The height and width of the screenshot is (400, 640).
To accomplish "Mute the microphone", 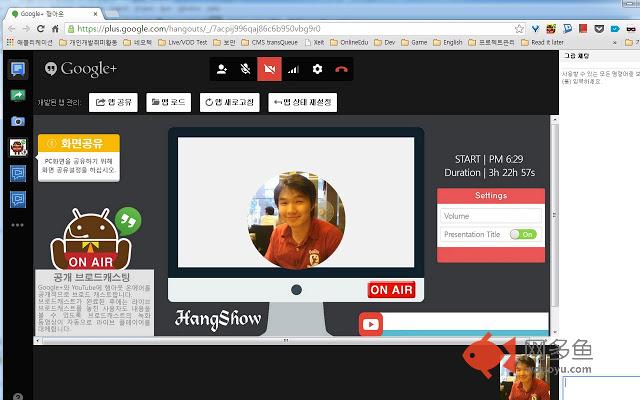I will click(x=245, y=69).
